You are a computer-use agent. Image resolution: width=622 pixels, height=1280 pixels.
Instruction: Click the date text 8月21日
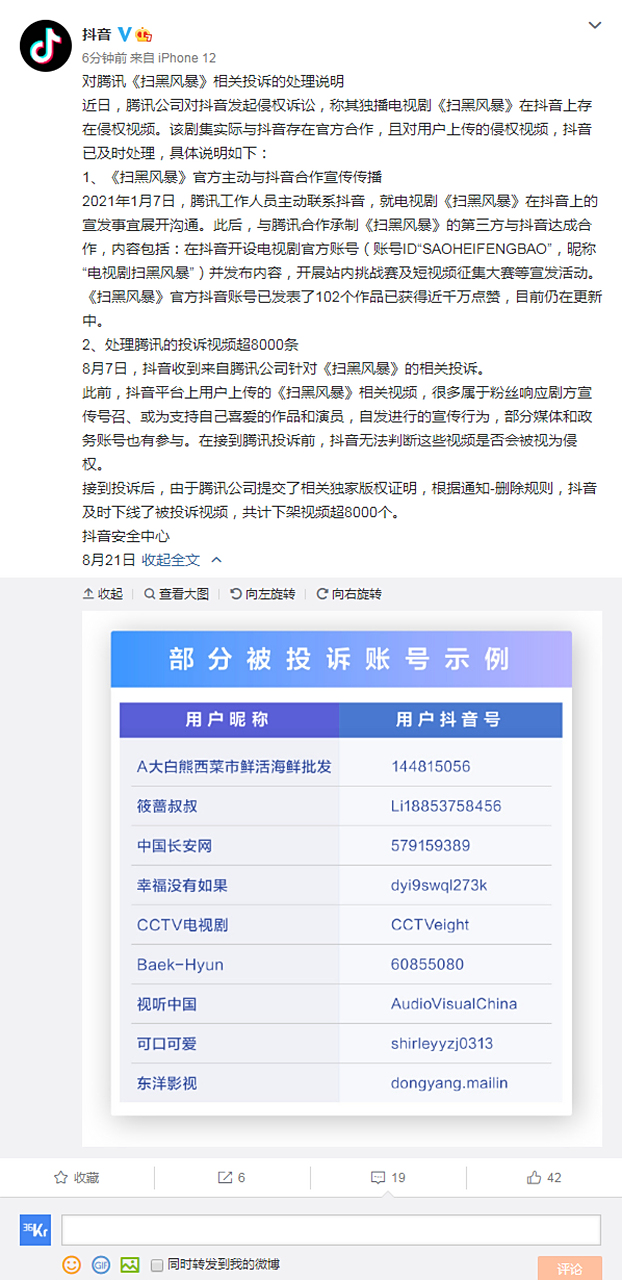point(108,560)
